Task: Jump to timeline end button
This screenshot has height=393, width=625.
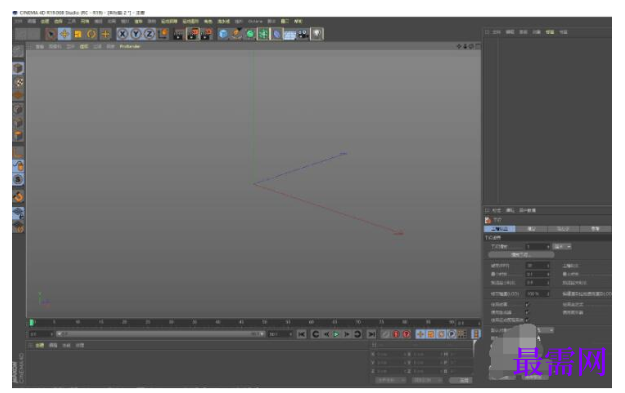Action: click(x=371, y=334)
